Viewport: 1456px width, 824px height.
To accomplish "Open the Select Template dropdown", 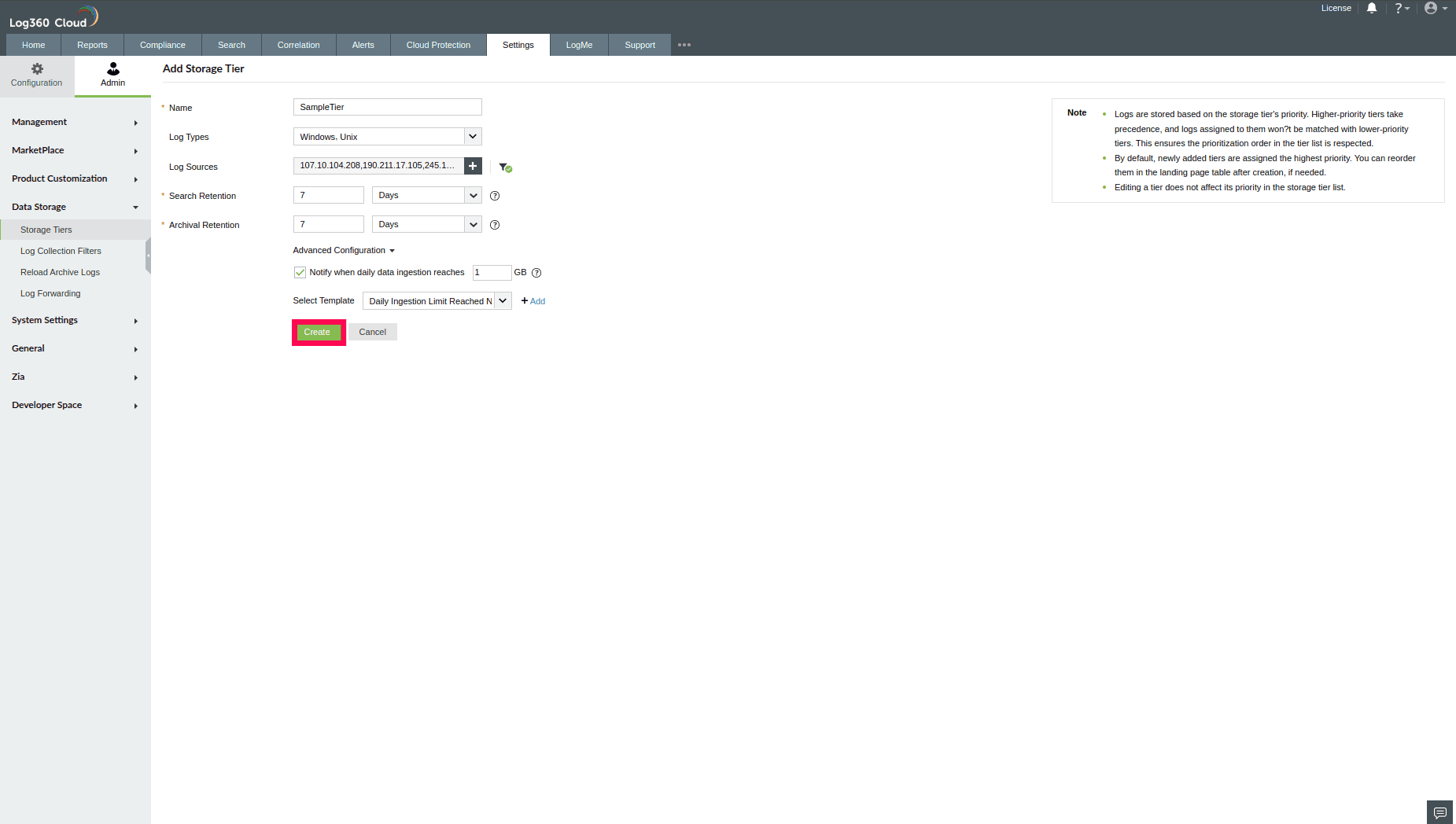I will pyautogui.click(x=503, y=300).
